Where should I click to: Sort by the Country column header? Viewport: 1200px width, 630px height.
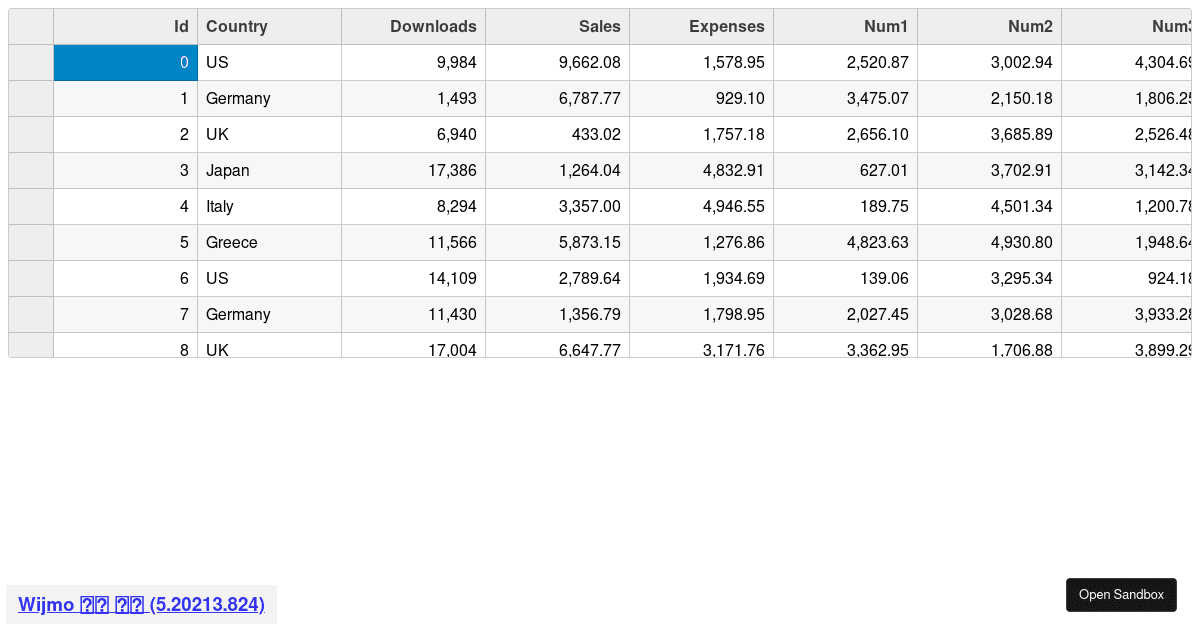(x=269, y=27)
